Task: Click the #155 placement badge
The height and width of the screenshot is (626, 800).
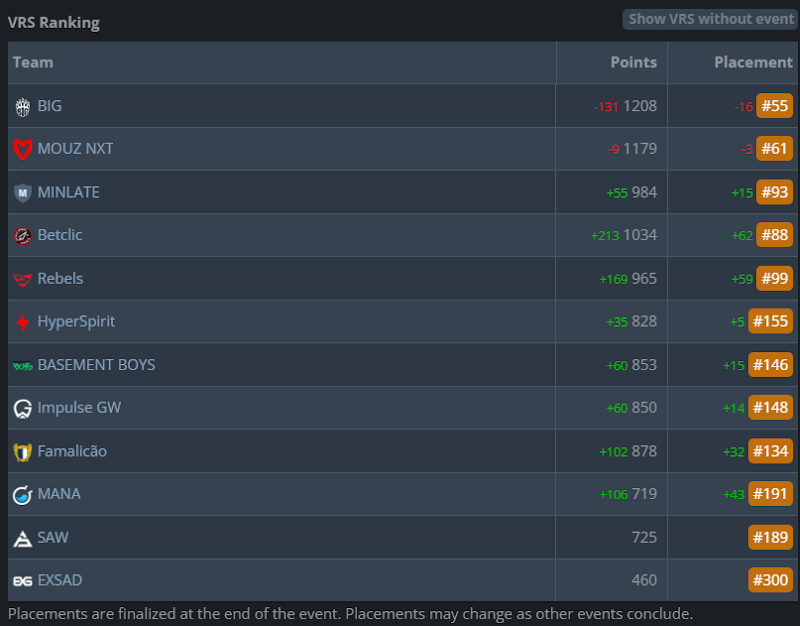Action: click(770, 321)
